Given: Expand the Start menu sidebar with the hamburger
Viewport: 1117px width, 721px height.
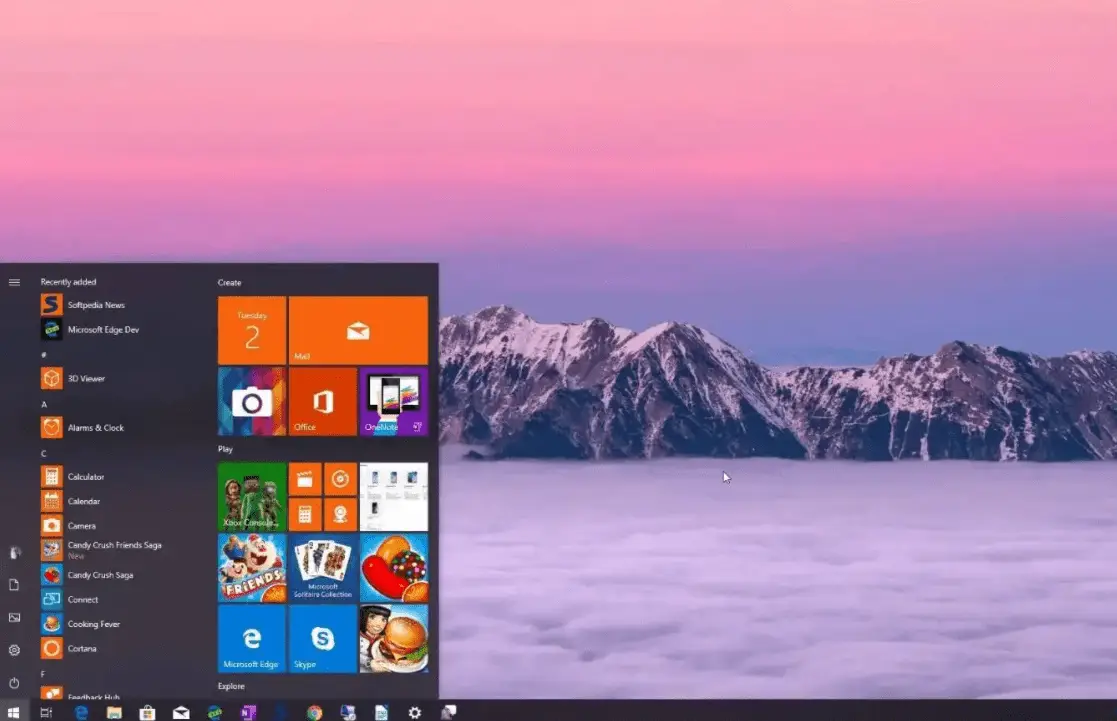Looking at the screenshot, I should click(14, 282).
